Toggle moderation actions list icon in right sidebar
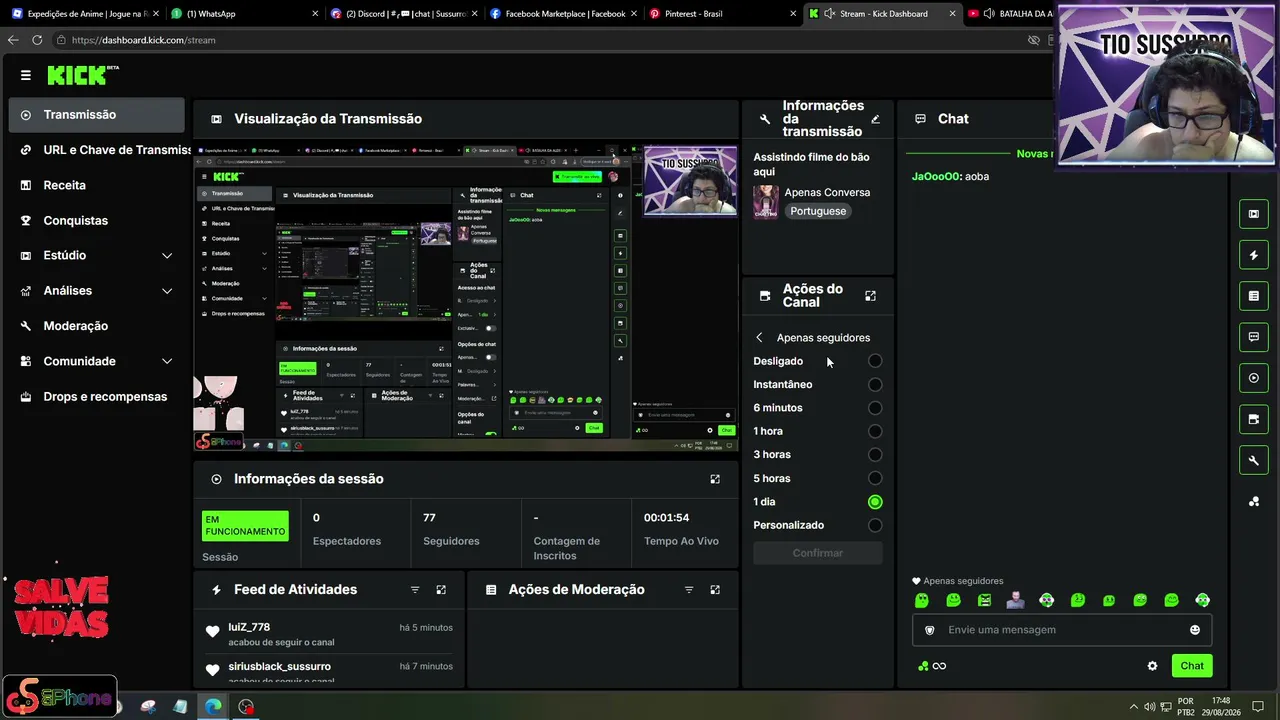 [1254, 296]
